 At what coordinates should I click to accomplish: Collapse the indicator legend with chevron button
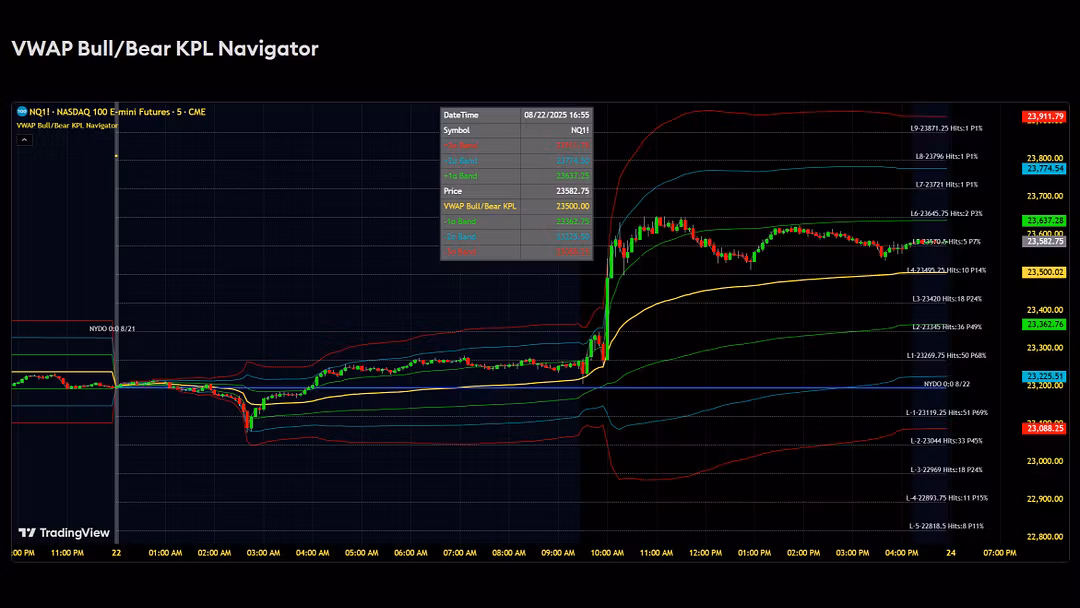pyautogui.click(x=25, y=140)
